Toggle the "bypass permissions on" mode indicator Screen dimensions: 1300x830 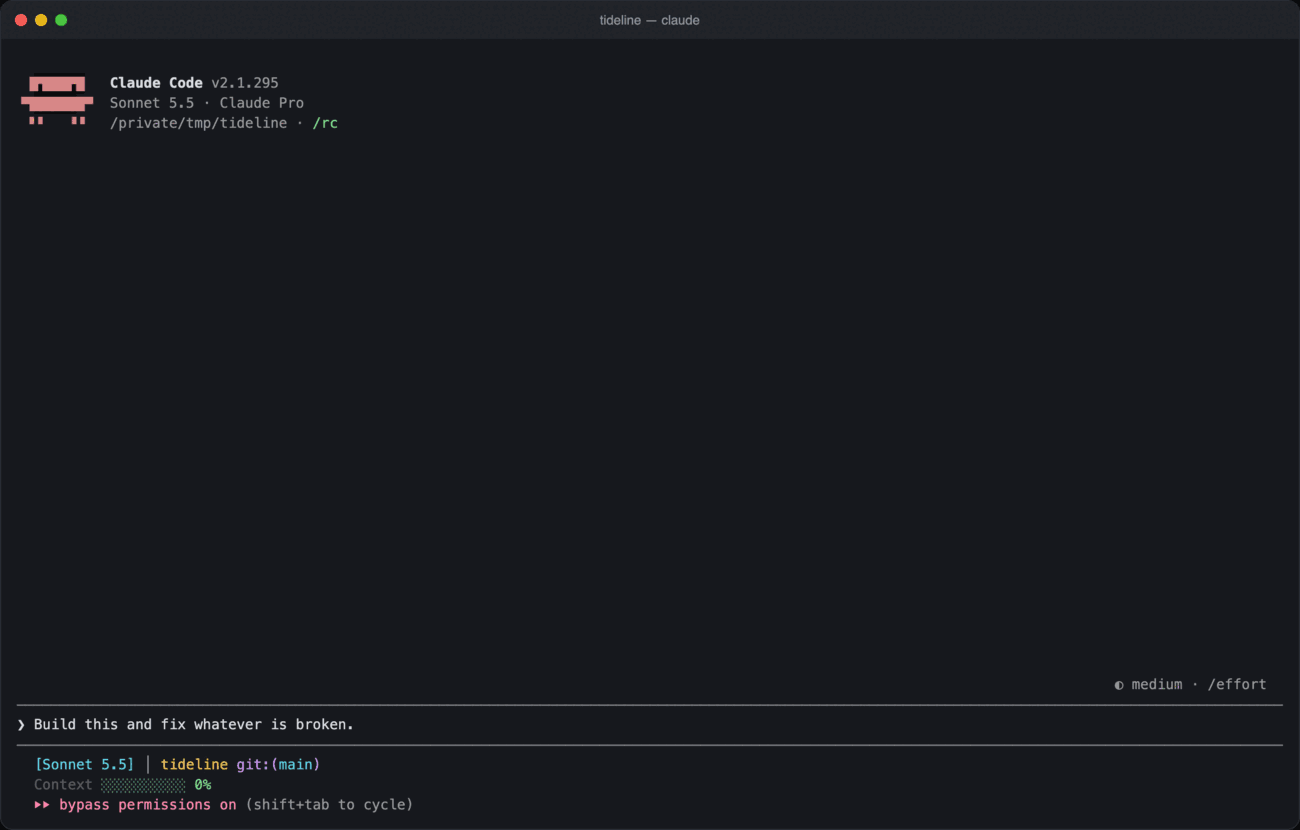click(148, 805)
